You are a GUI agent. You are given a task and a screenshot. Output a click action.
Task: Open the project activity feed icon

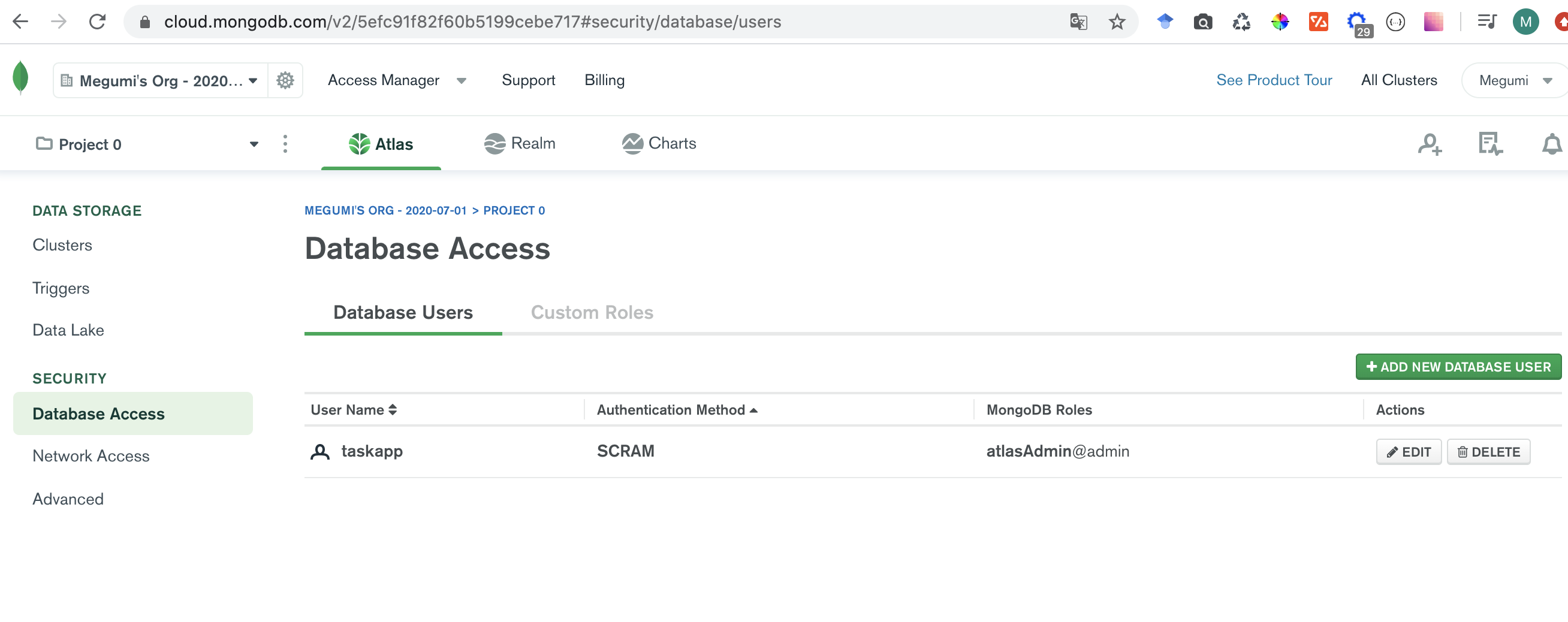[x=1489, y=144]
